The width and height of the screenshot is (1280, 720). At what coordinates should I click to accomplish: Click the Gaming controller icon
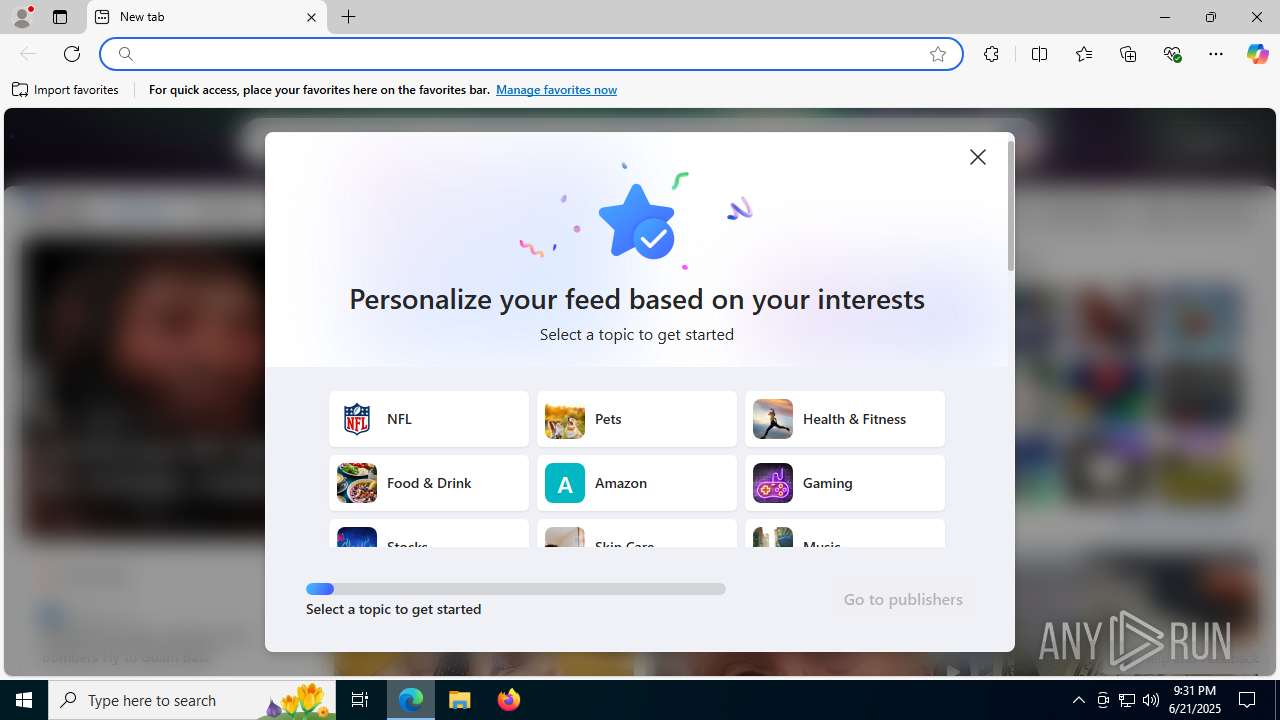(x=773, y=483)
